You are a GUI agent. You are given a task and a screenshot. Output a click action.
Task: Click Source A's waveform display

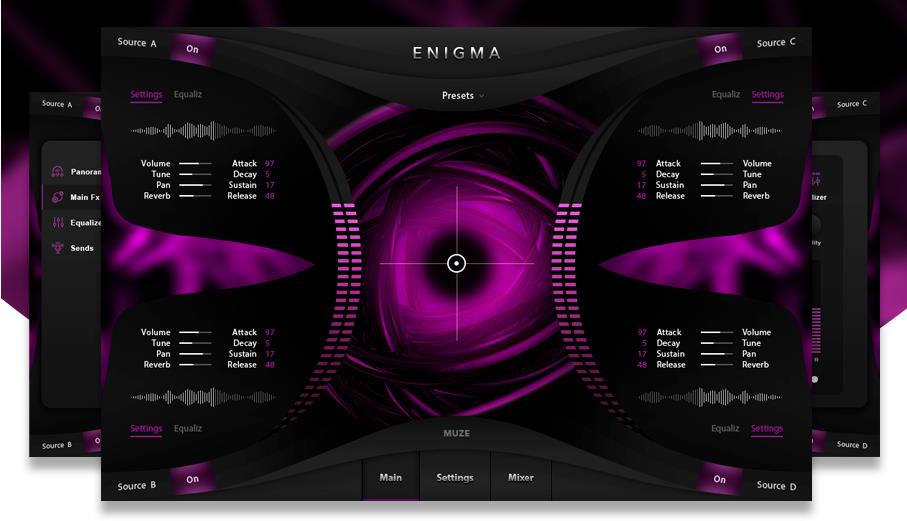click(x=203, y=131)
